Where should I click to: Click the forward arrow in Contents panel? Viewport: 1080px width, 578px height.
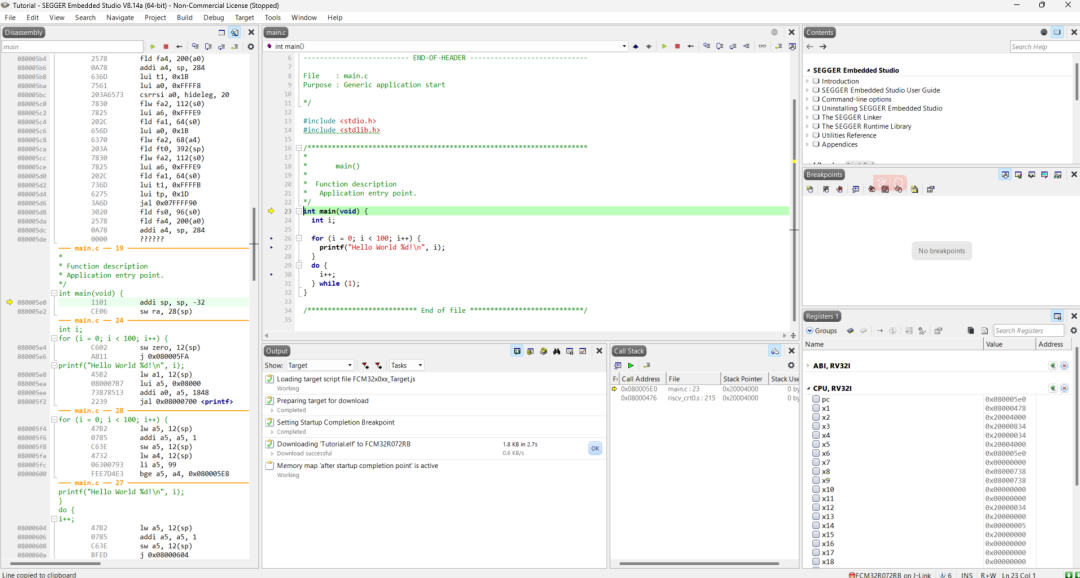(x=823, y=47)
